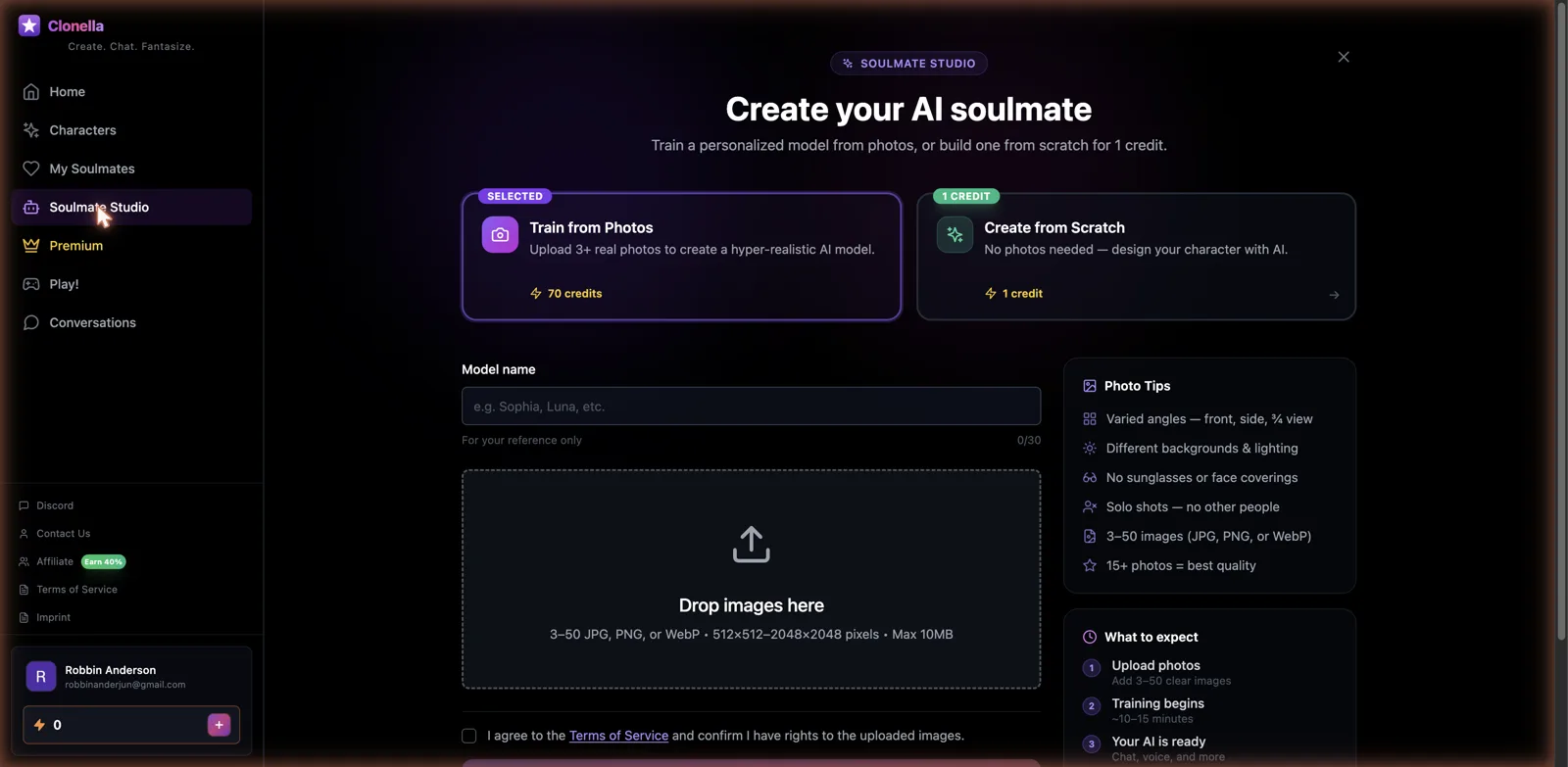1568x767 pixels.
Task: Select the Create from Scratch option card
Action: click(x=1137, y=257)
